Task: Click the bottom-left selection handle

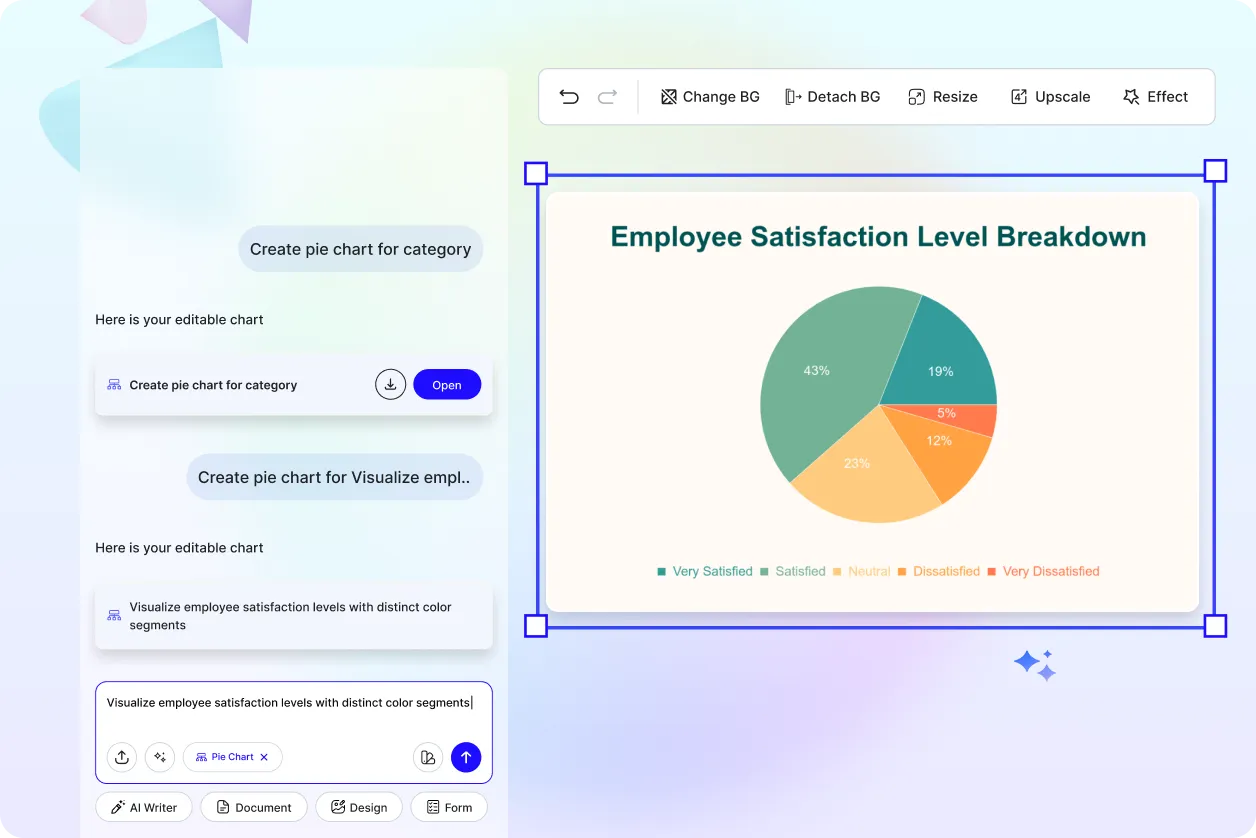Action: click(536, 626)
